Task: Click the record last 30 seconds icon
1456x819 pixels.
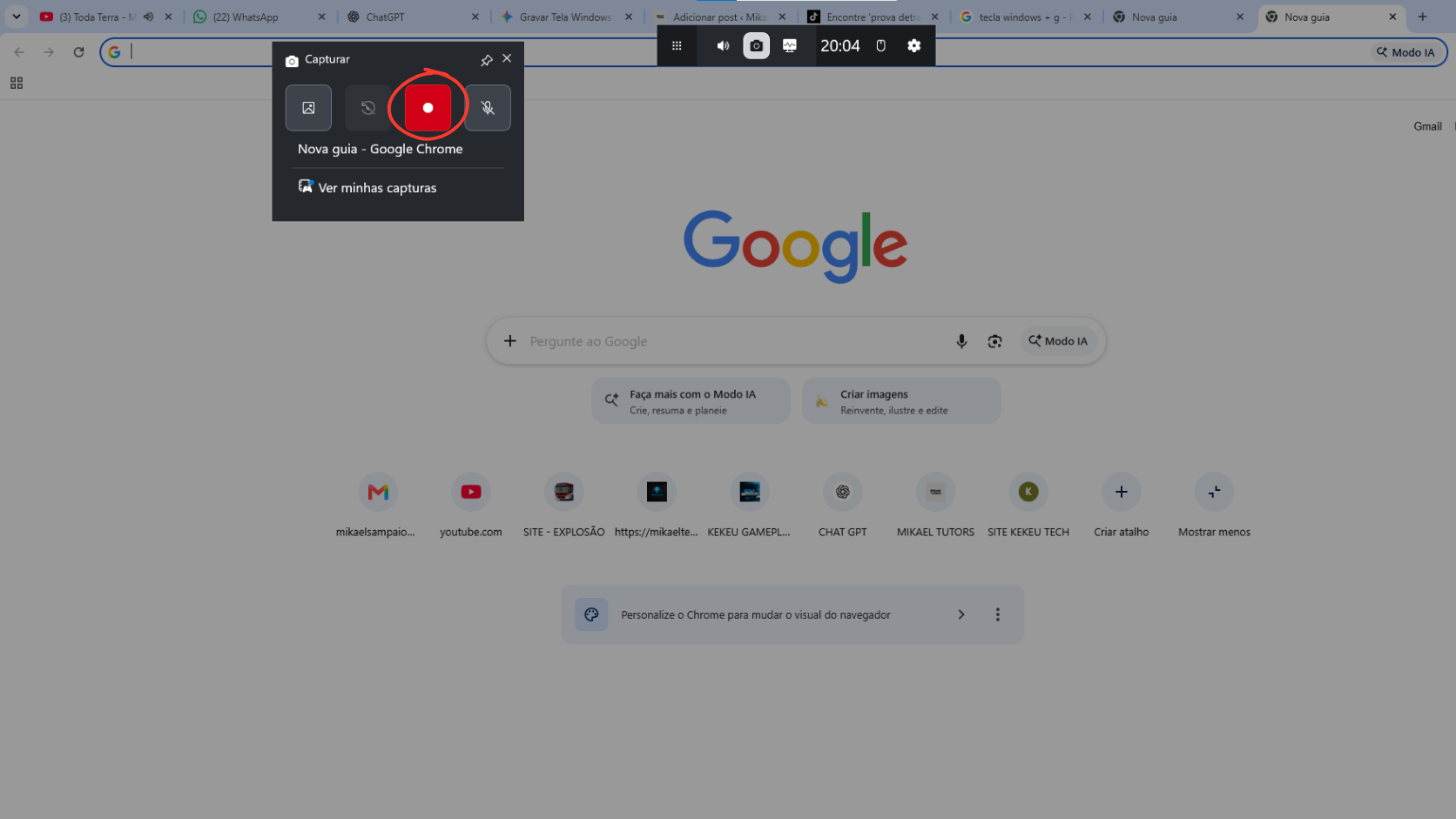Action: (368, 108)
